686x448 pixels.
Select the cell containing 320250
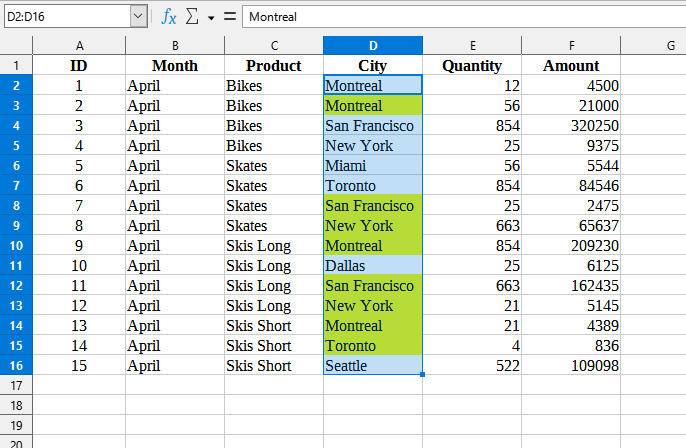click(x=571, y=126)
